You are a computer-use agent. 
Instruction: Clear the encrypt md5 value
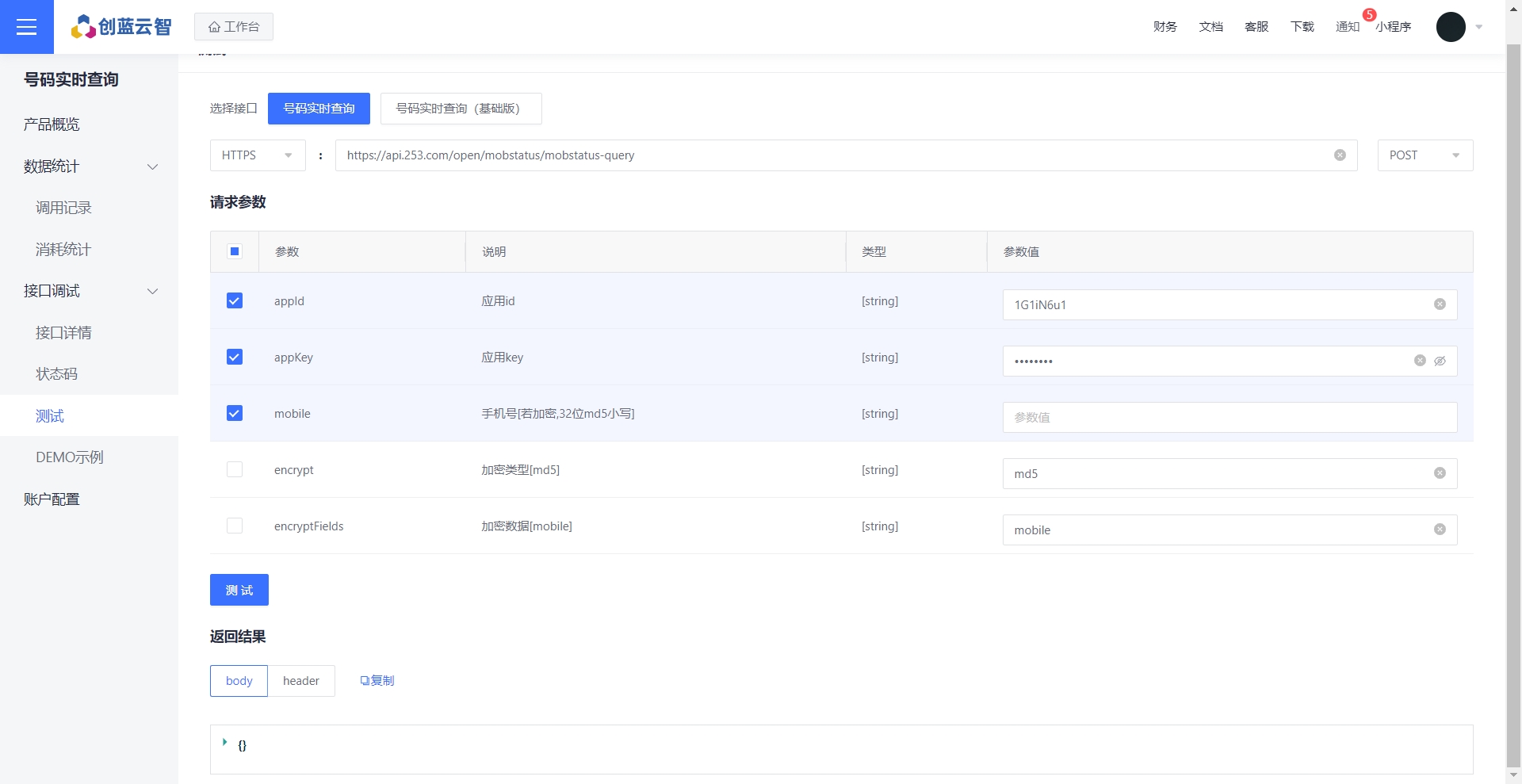(1440, 473)
